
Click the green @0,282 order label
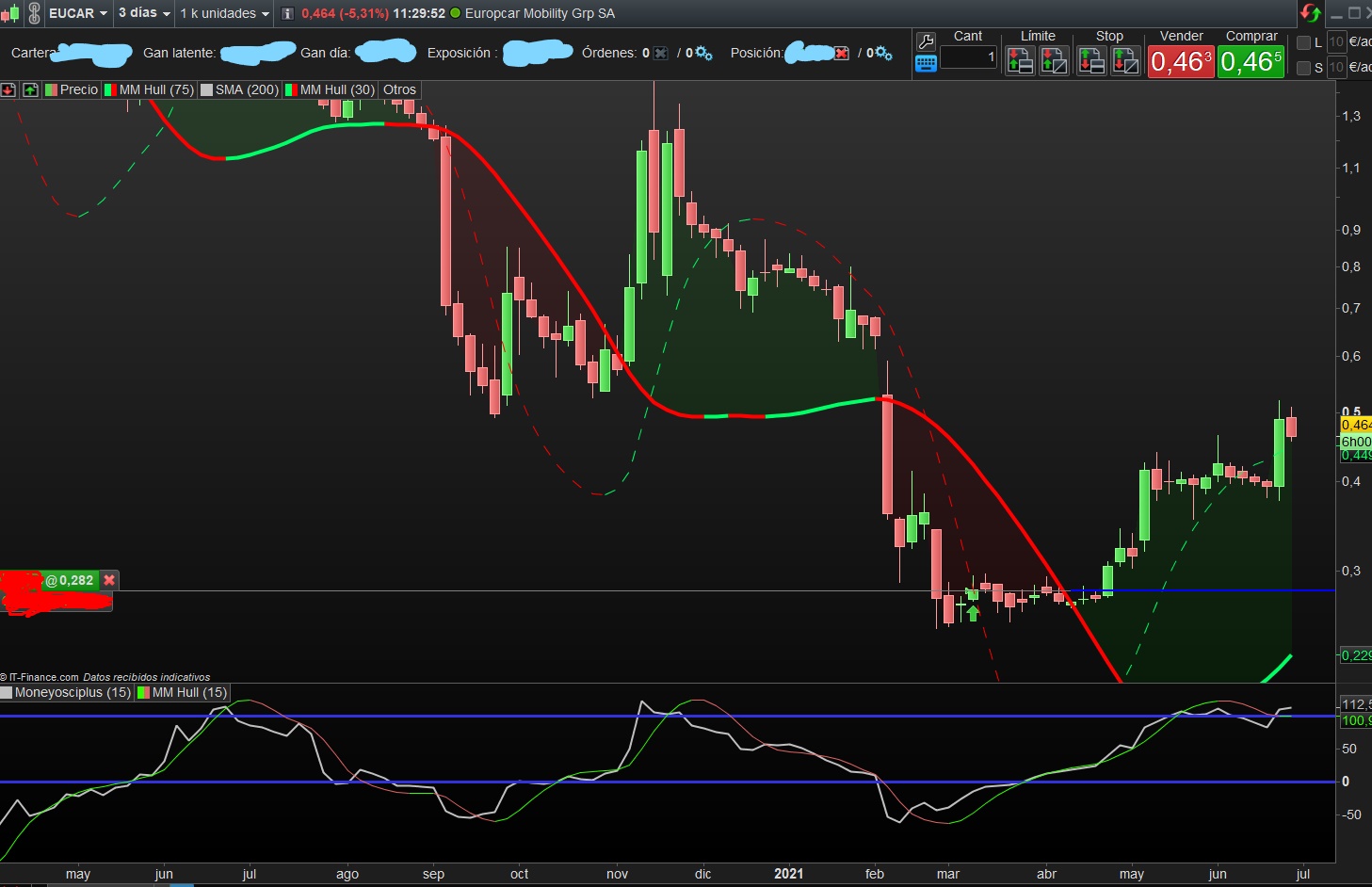72,580
